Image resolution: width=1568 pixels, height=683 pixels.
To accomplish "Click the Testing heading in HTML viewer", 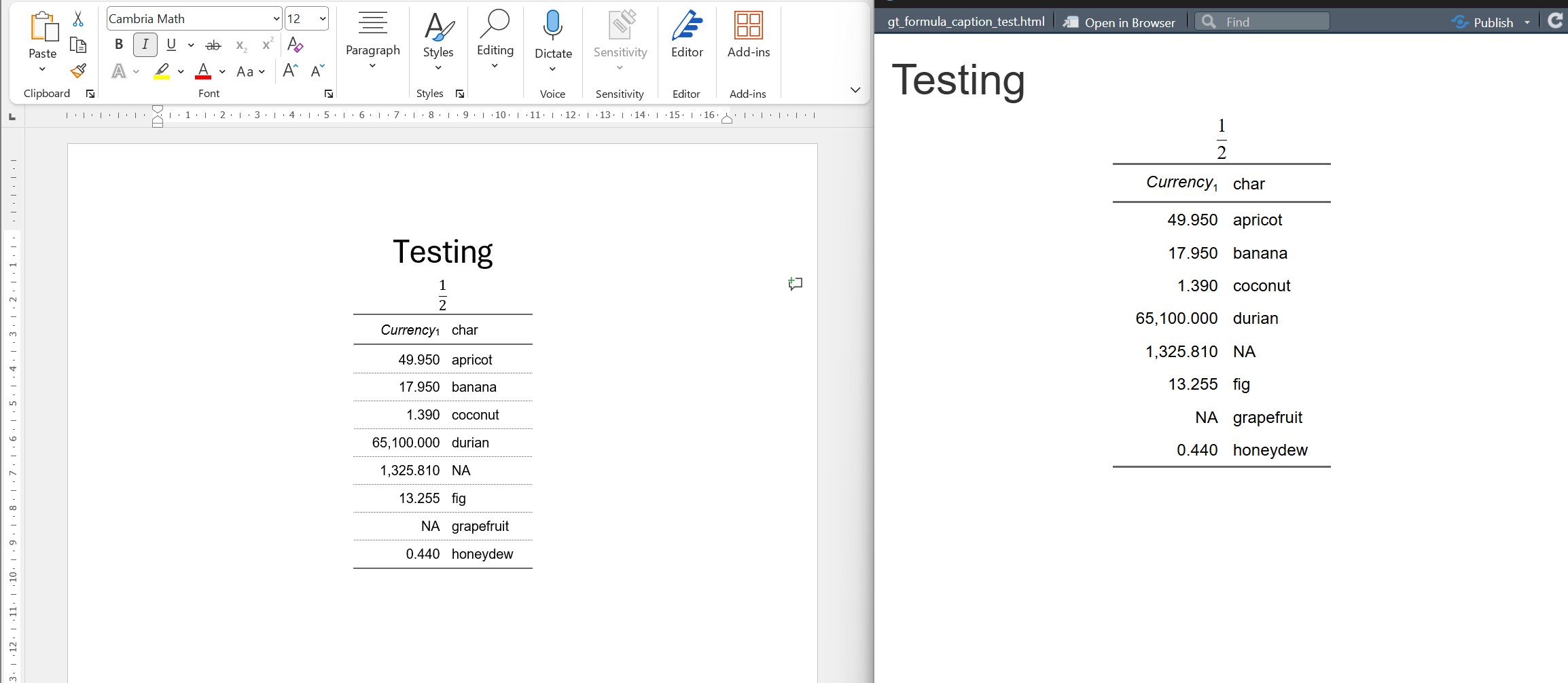I will coord(958,79).
